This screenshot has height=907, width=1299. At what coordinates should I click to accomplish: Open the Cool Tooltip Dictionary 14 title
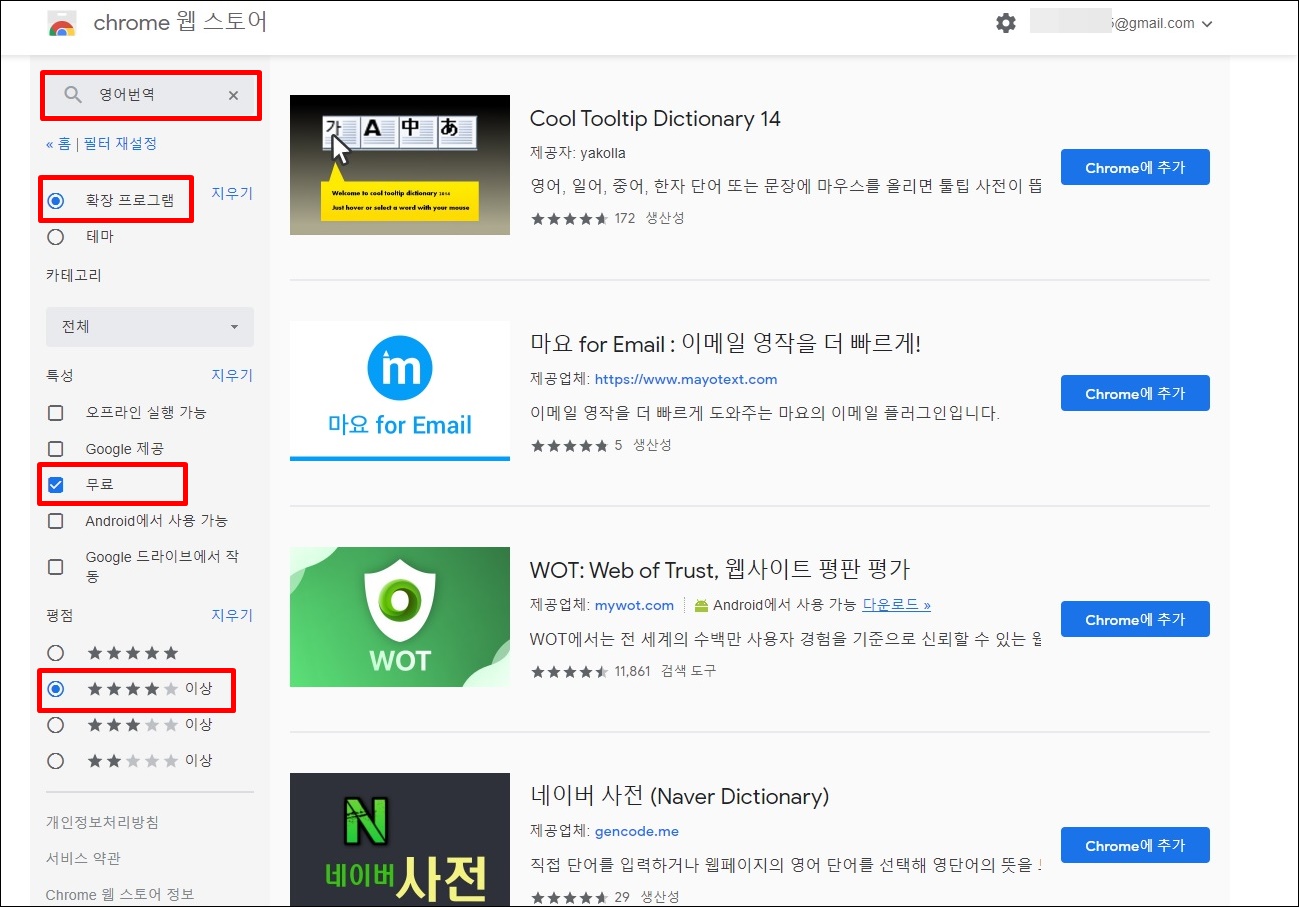point(655,119)
